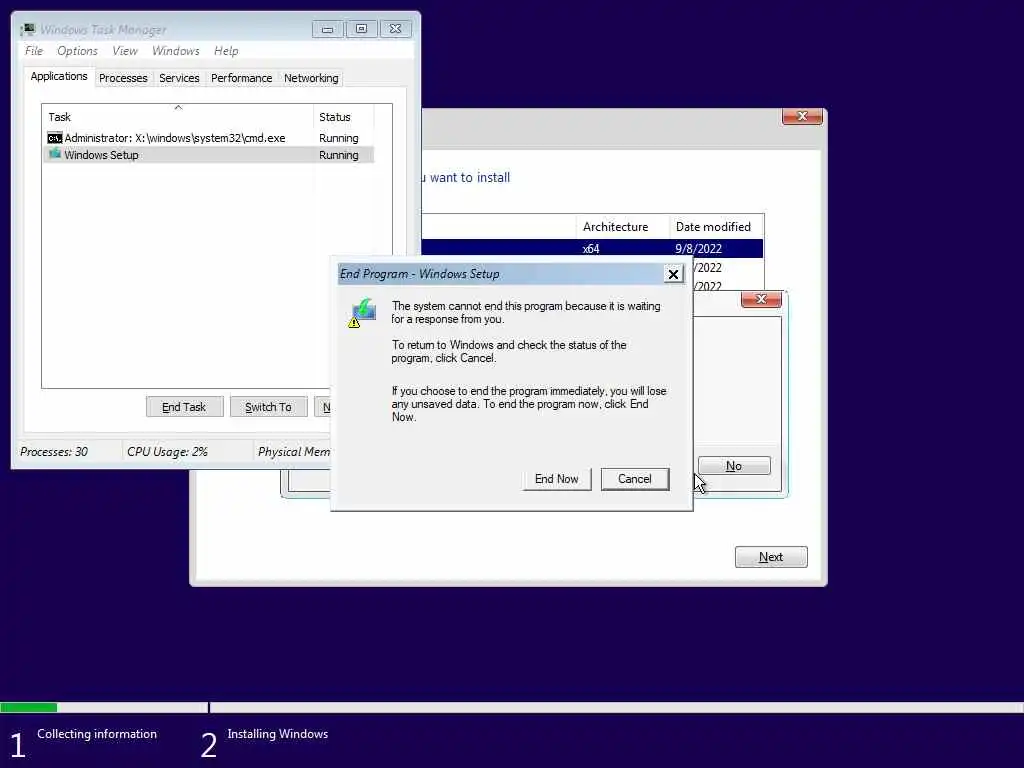Click End Task button
1024x768 pixels.
point(184,407)
